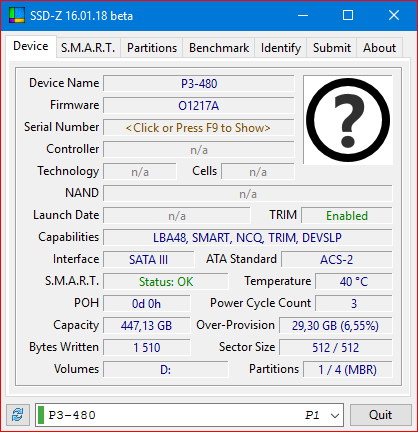Click the Device Name field P3-480
418x432 pixels.
pos(199,83)
